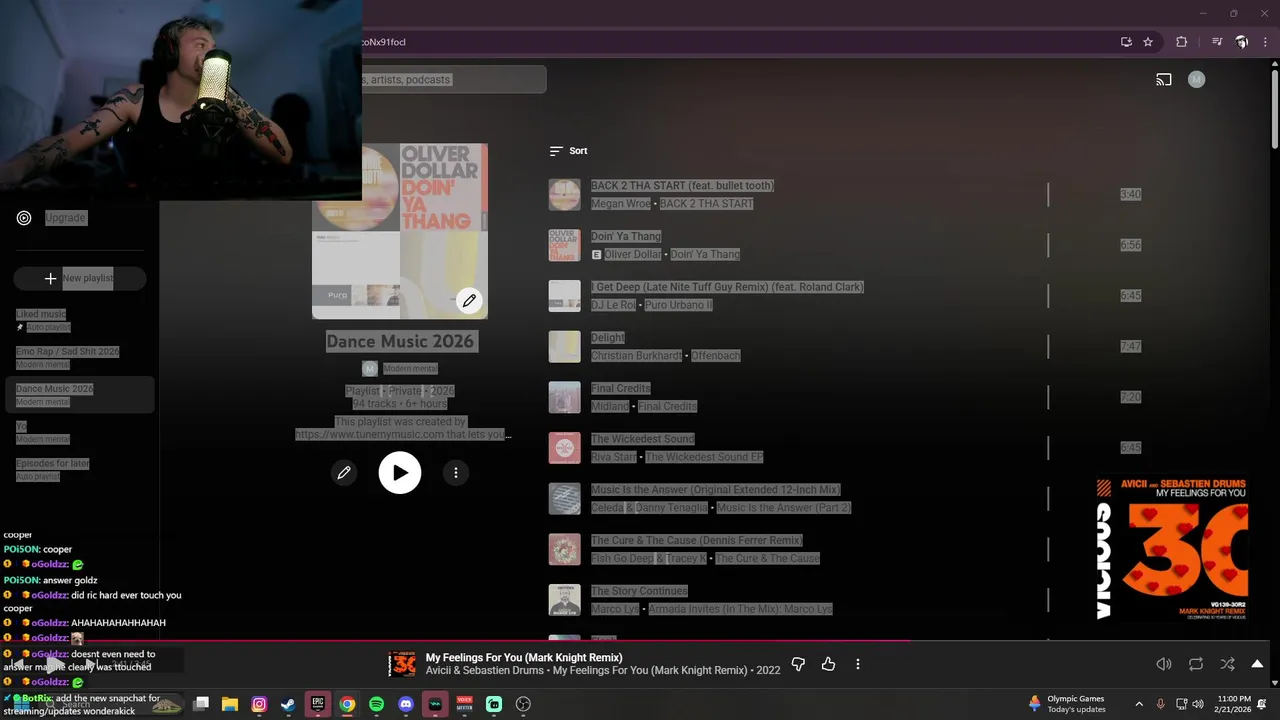Click I Get Deep track thumbnail
This screenshot has width=1280, height=720.
564,296
